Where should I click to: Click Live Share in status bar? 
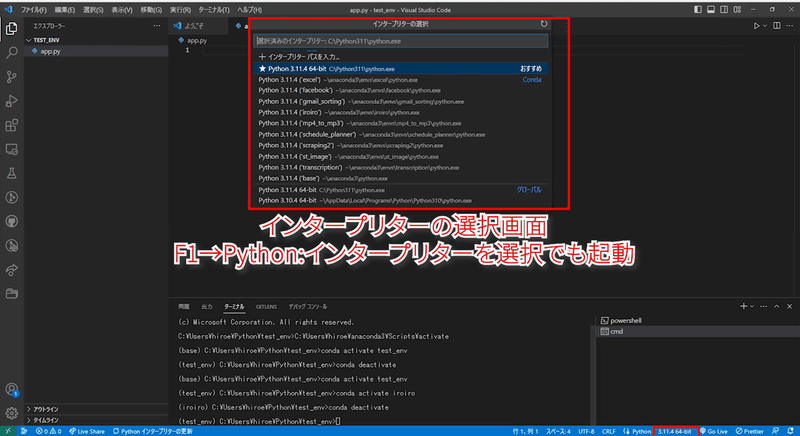[x=87, y=431]
